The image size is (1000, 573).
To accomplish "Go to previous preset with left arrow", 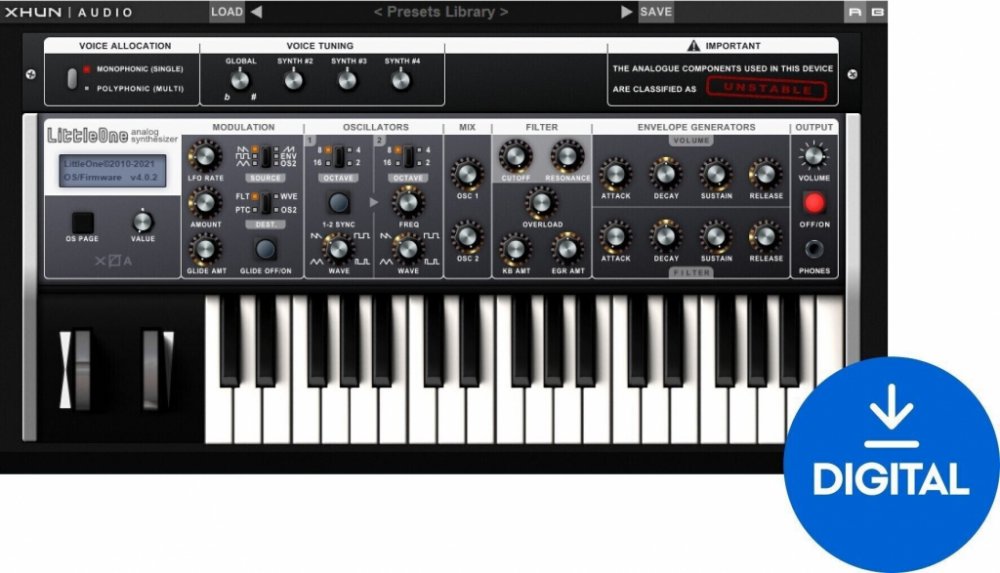I will 256,12.
